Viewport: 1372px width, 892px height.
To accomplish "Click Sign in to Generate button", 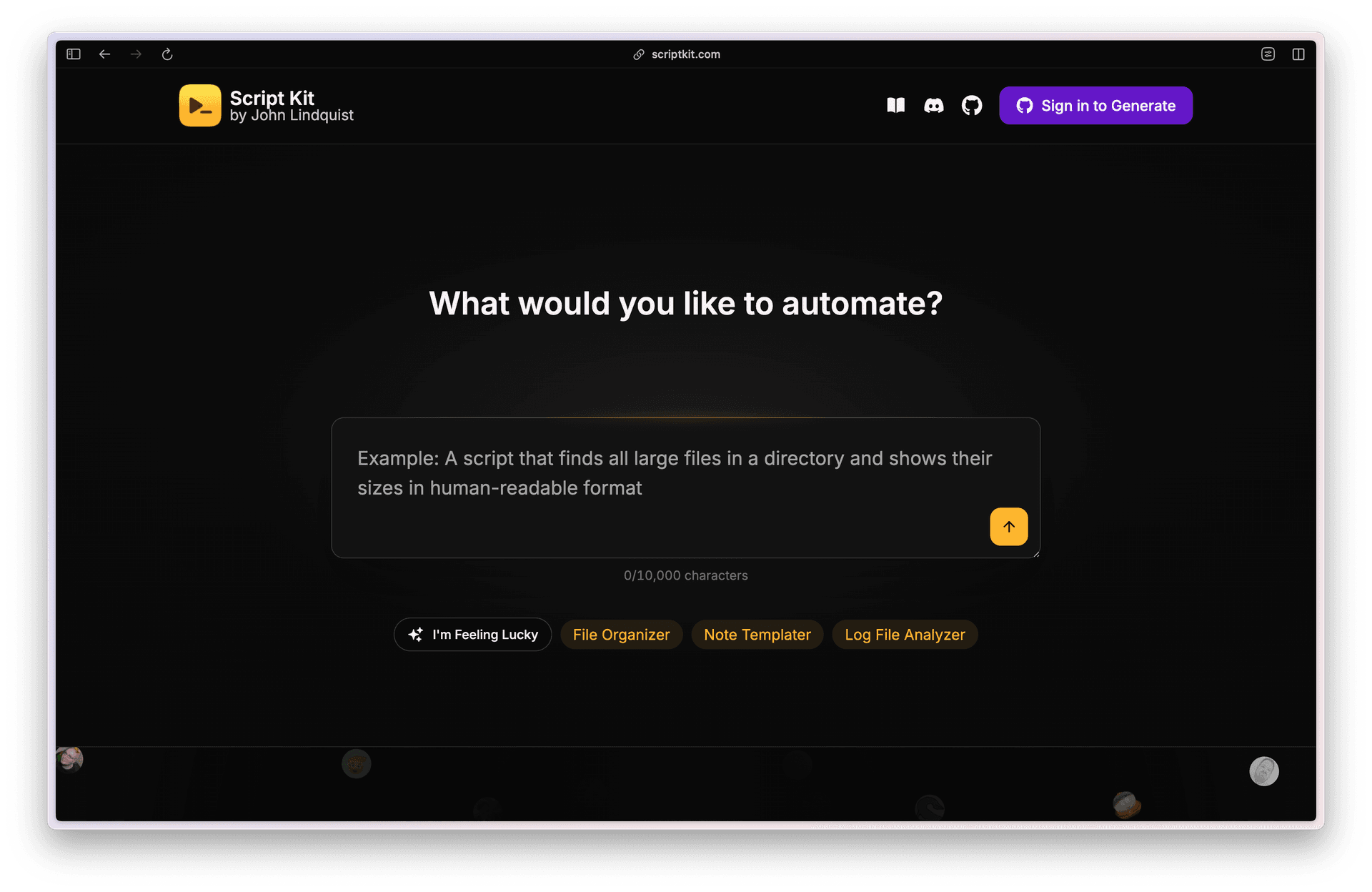I will click(1095, 106).
